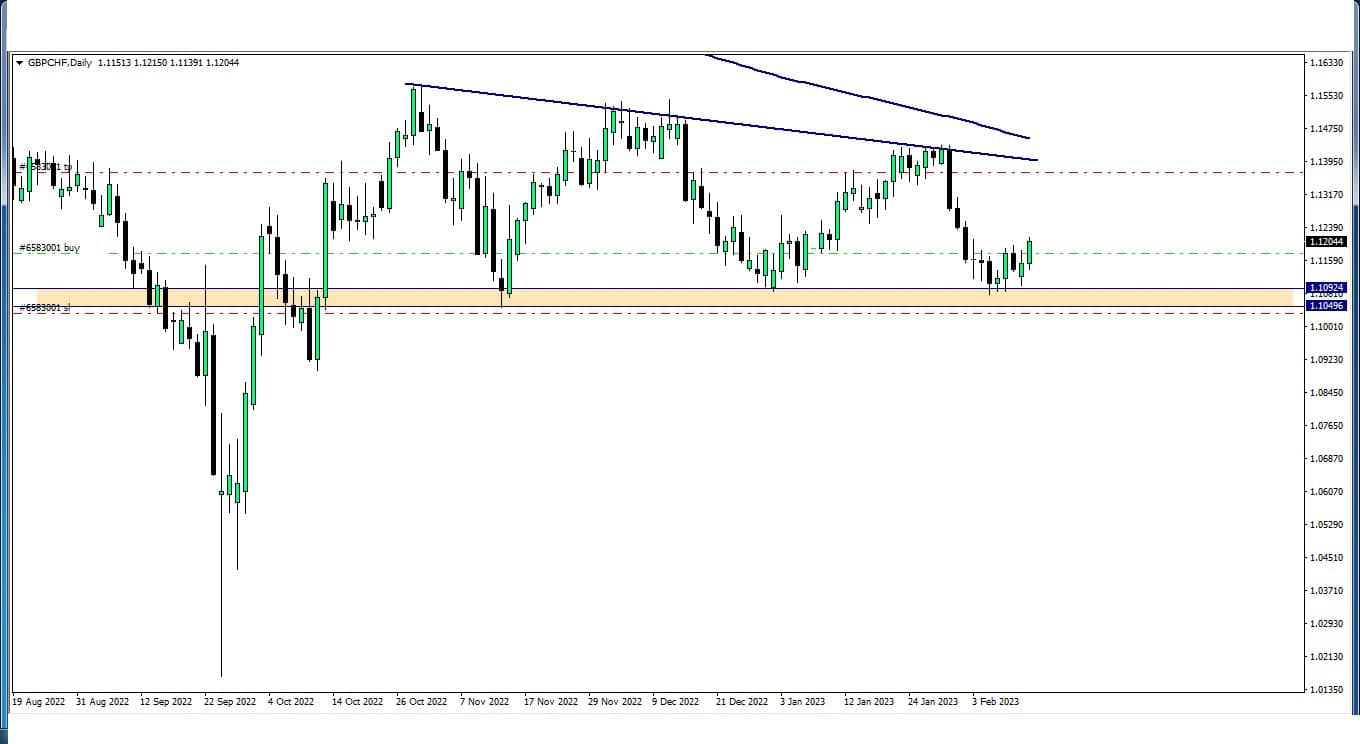Click the 22 Sep 2022 date label
This screenshot has width=1360, height=744.
point(230,702)
